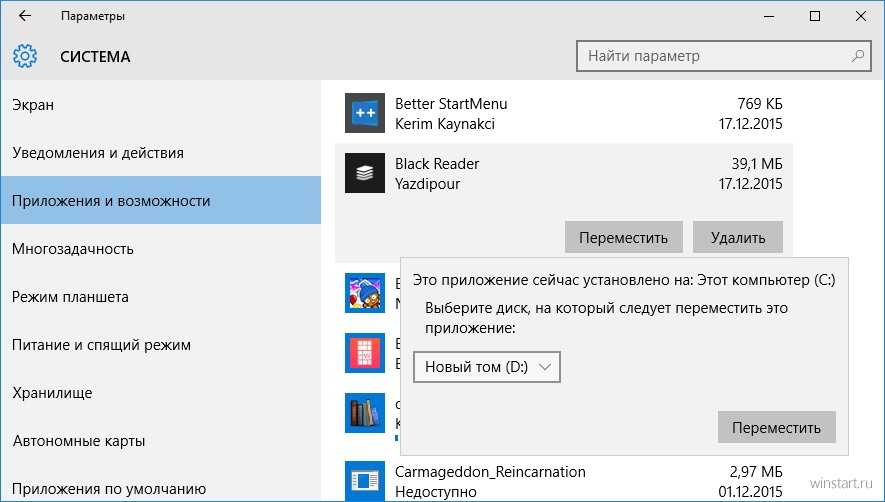Screen dimensions: 885x502
Task: Open the Экран settings section
Action: click(x=161, y=105)
